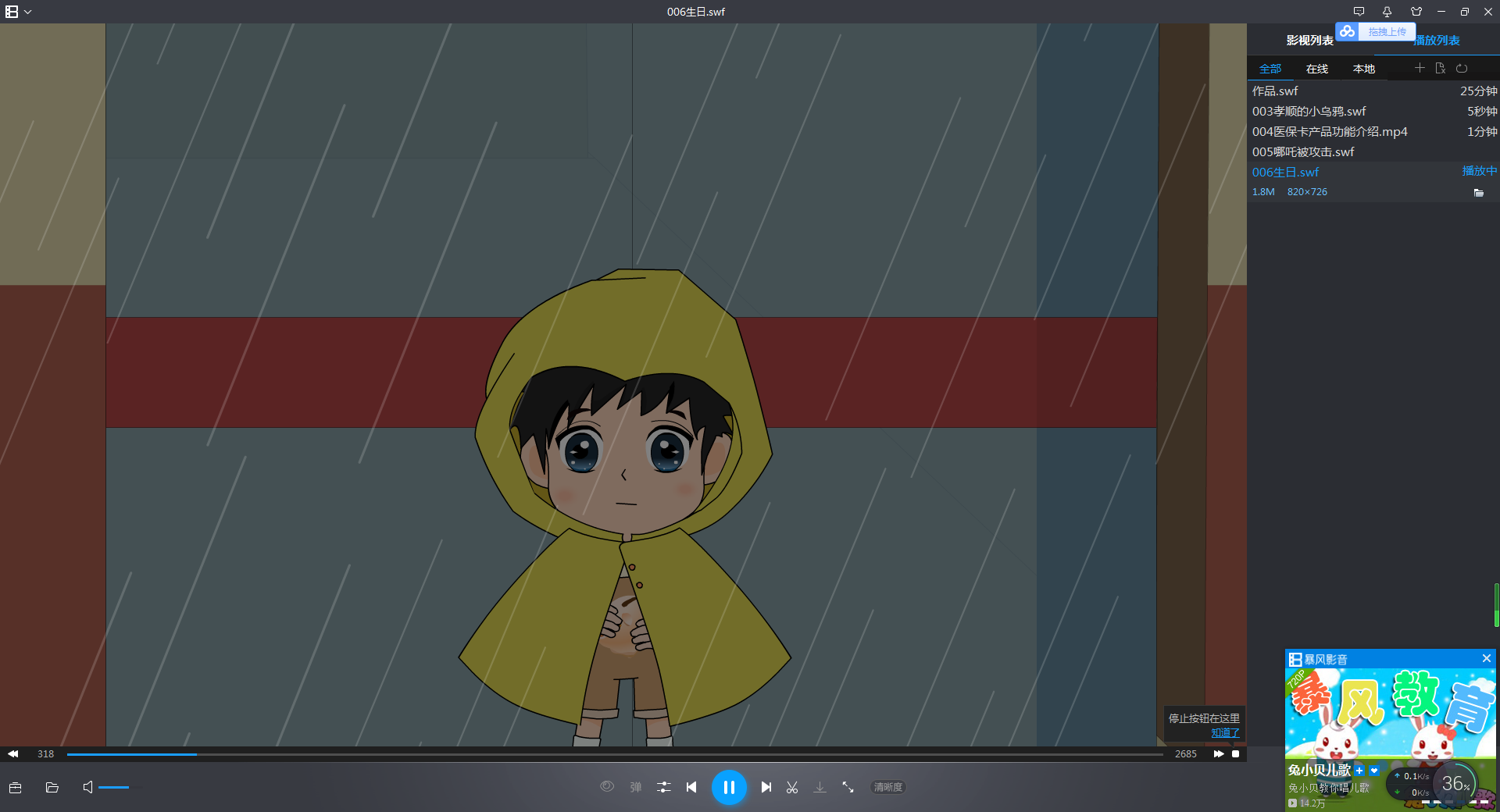The image size is (1500, 812).
Task: Go to the previous video
Action: point(691,787)
